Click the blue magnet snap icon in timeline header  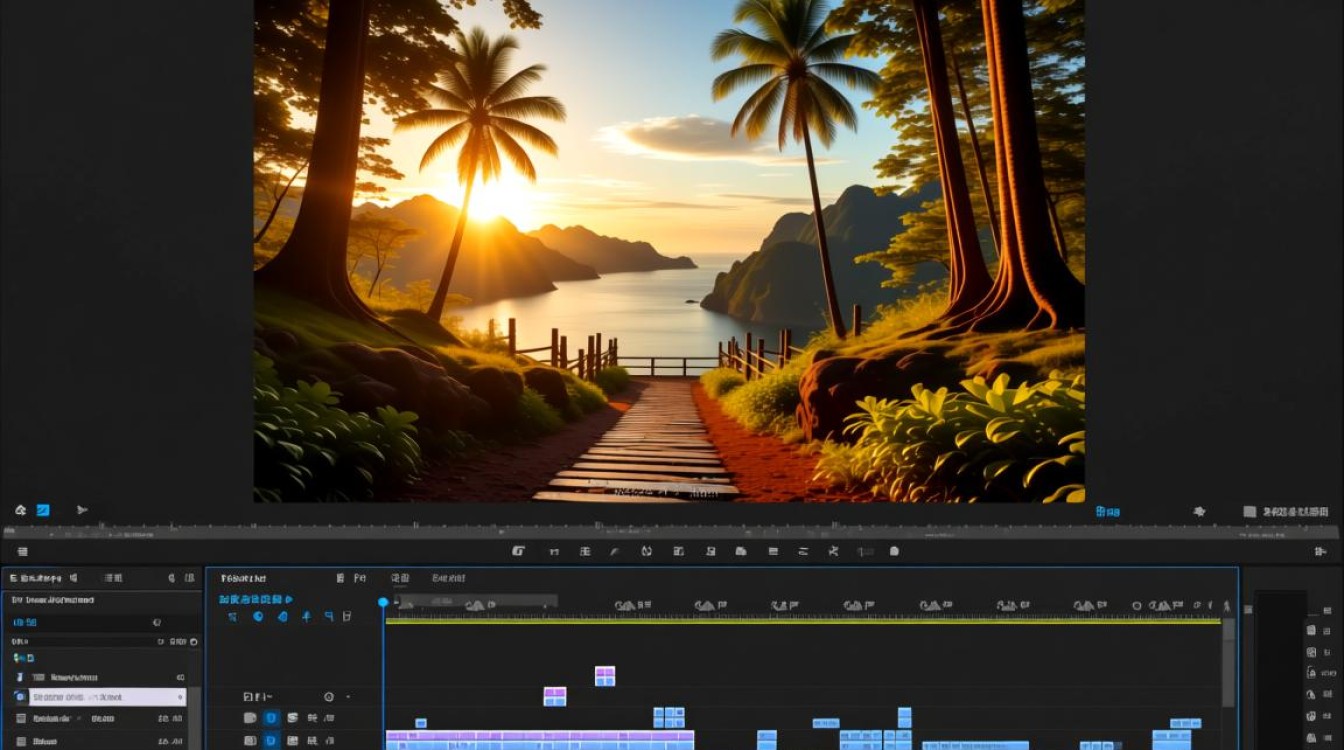click(258, 617)
